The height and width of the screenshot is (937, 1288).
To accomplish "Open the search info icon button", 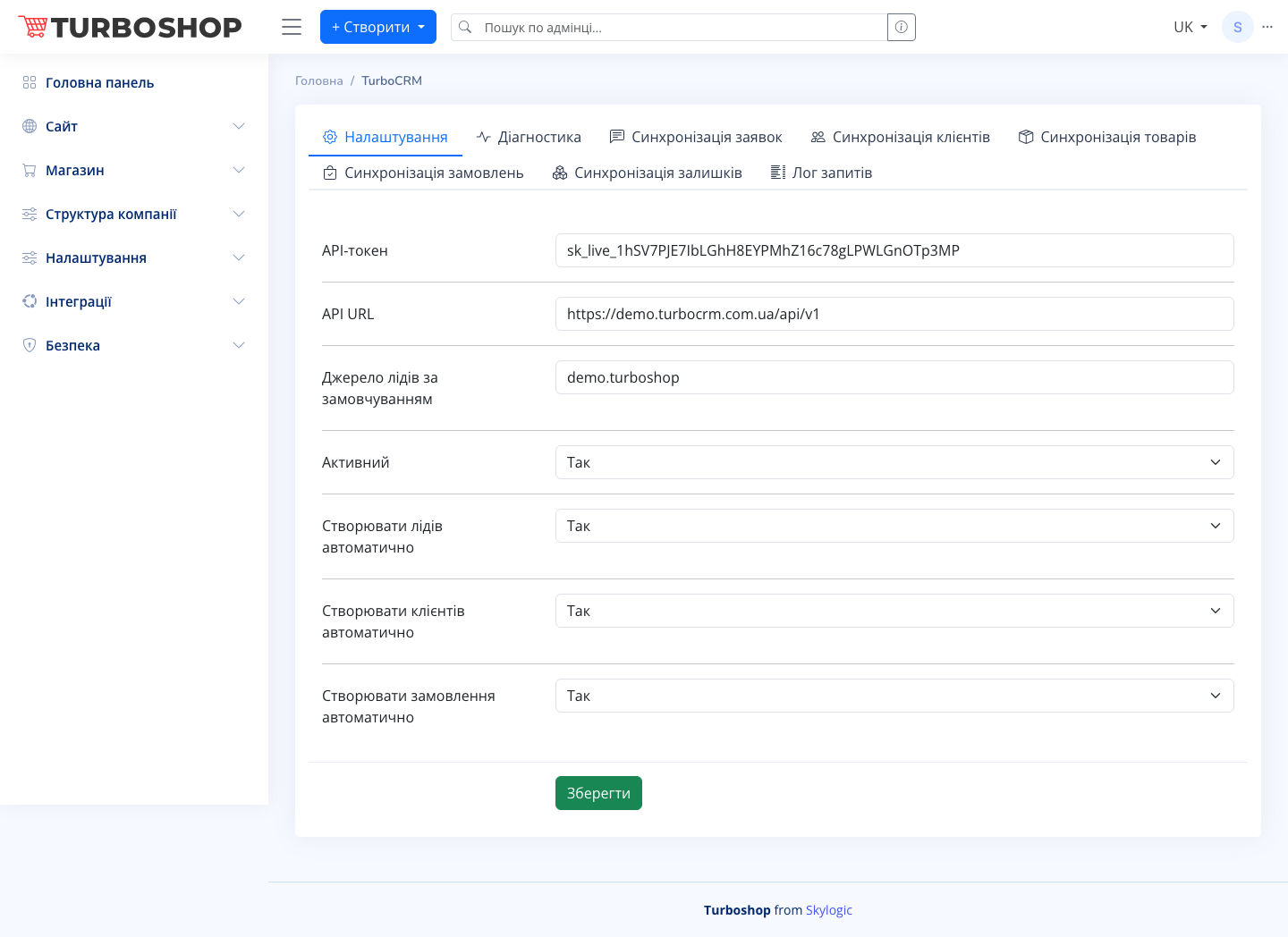I will [x=902, y=27].
